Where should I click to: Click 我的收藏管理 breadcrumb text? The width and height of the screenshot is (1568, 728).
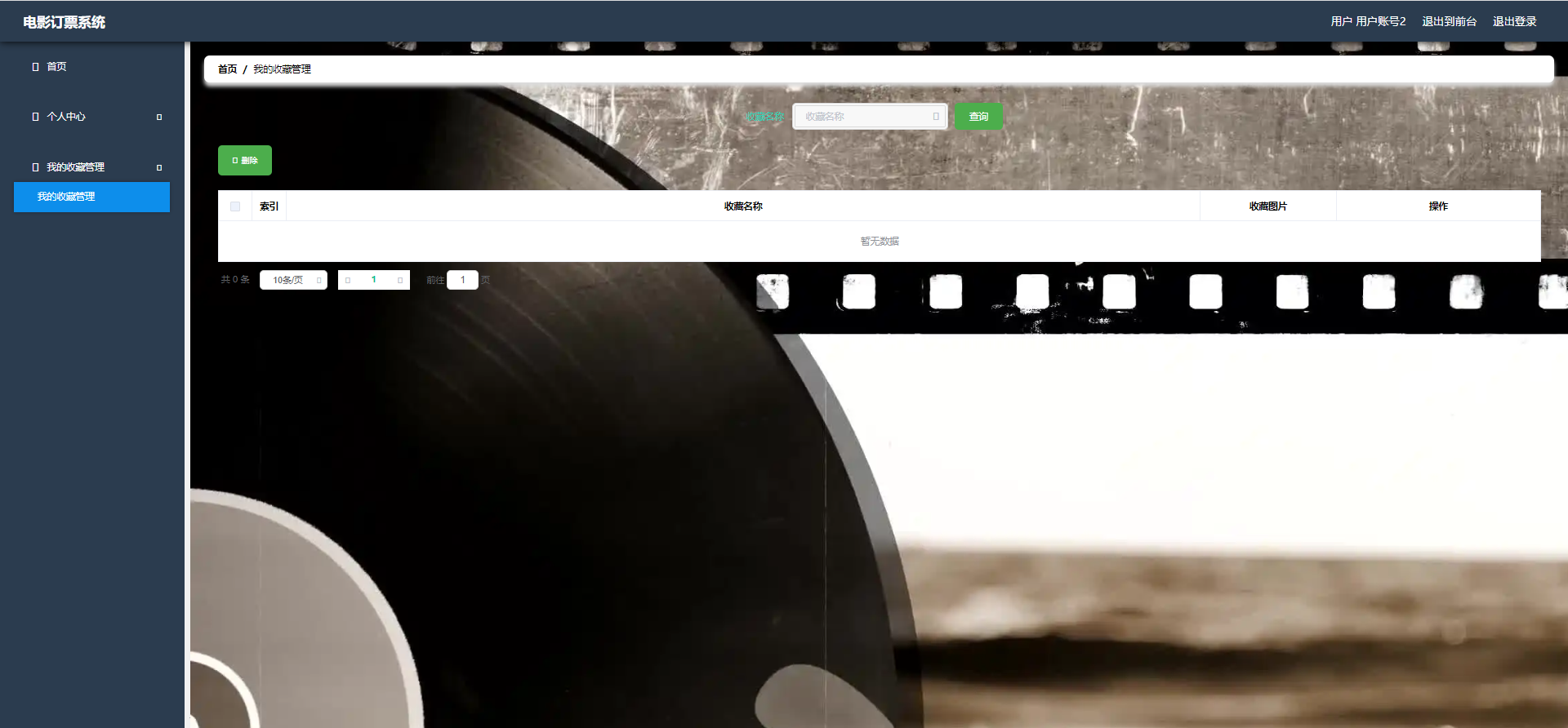282,69
